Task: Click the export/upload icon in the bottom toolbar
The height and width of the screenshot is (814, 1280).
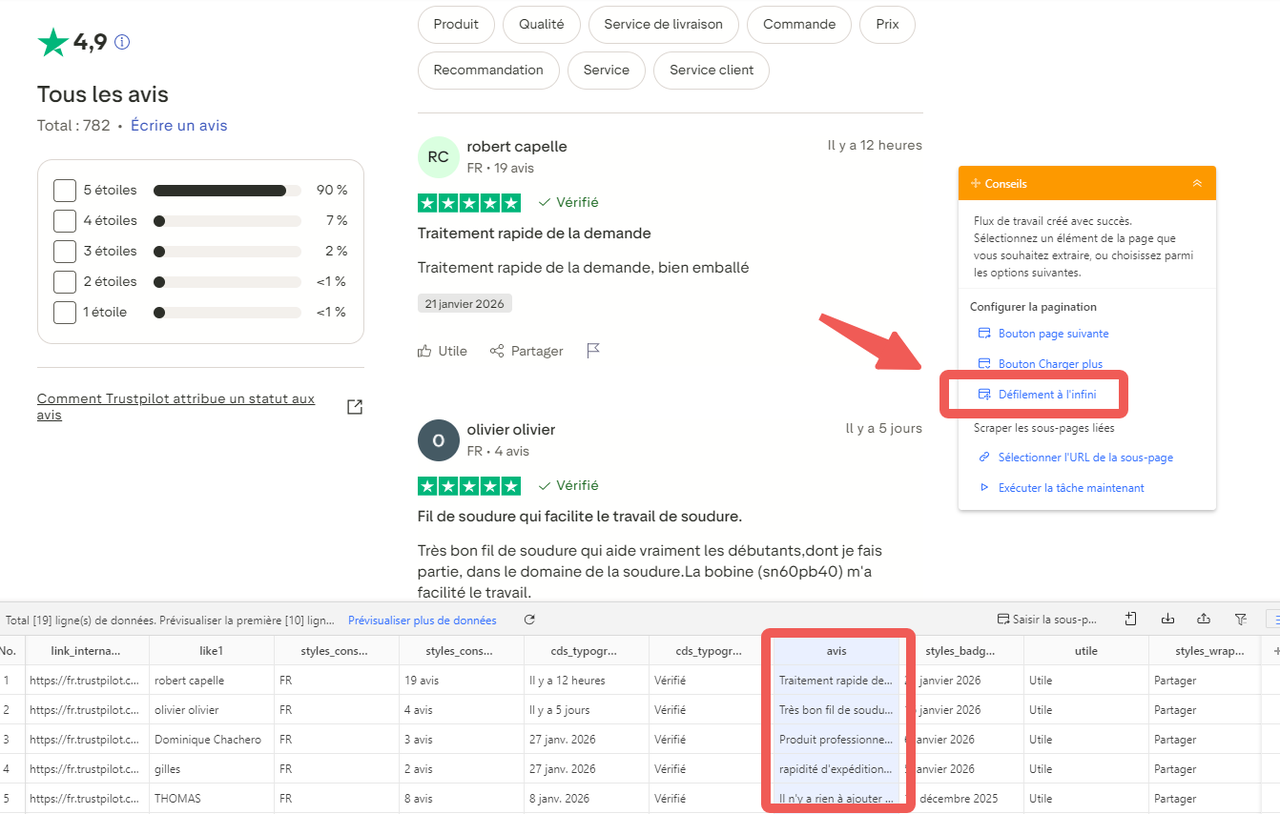Action: (1204, 619)
